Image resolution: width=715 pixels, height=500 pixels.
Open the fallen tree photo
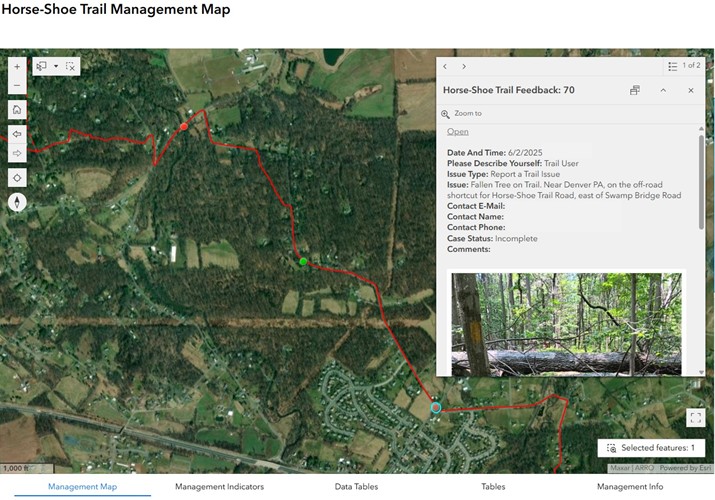point(566,324)
